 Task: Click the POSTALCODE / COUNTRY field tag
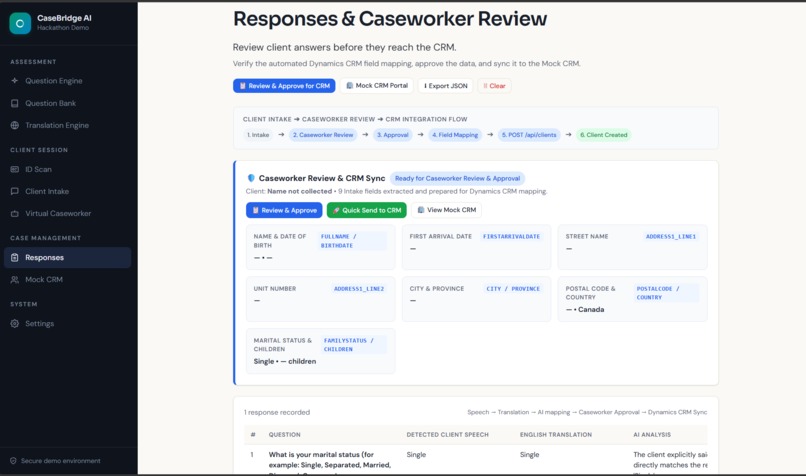pyautogui.click(x=666, y=293)
